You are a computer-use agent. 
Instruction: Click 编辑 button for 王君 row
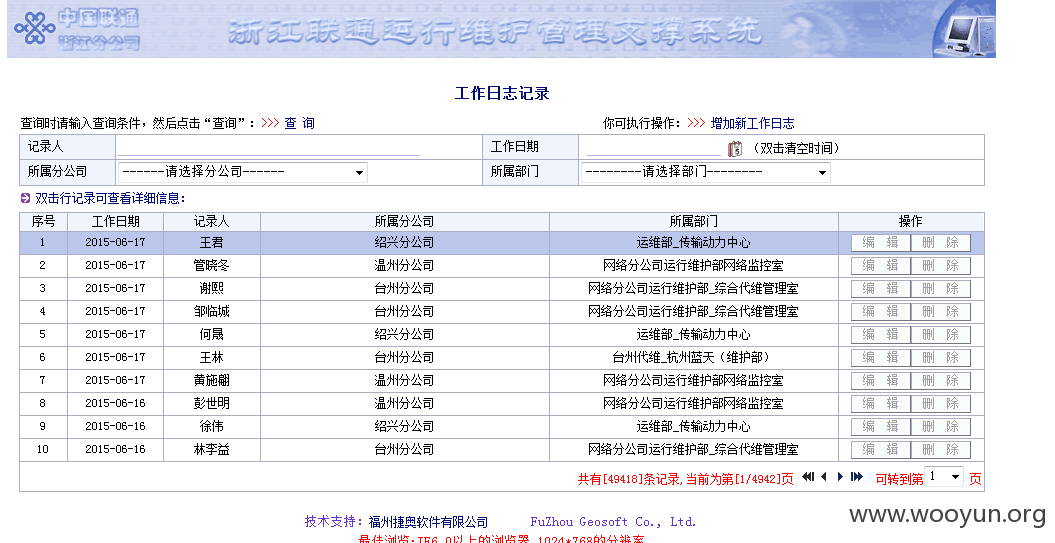[881, 243]
